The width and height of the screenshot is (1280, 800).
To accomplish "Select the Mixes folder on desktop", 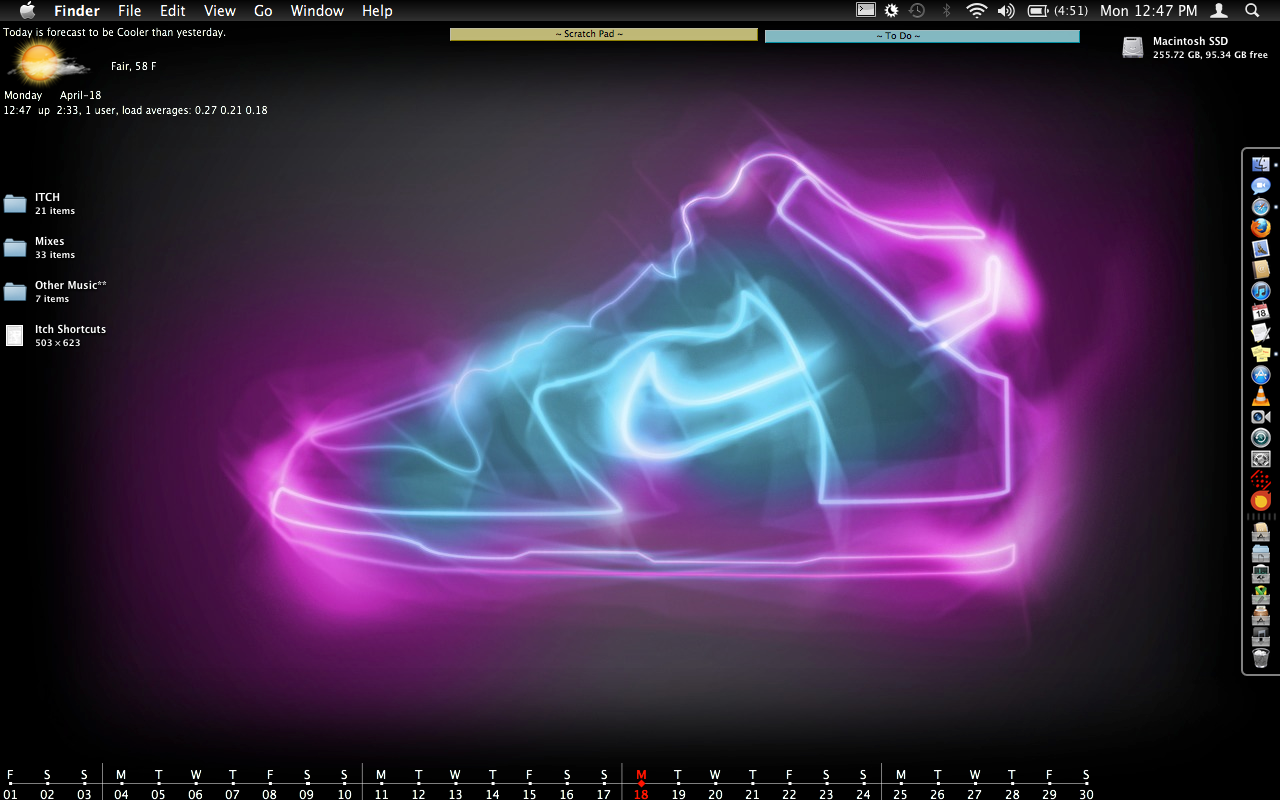I will [x=15, y=247].
